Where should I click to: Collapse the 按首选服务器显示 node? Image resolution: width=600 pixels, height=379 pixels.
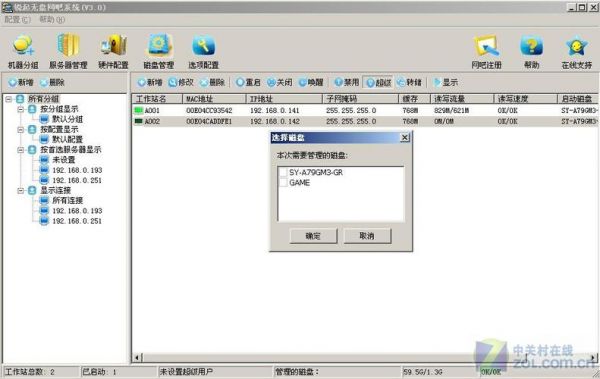21,150
